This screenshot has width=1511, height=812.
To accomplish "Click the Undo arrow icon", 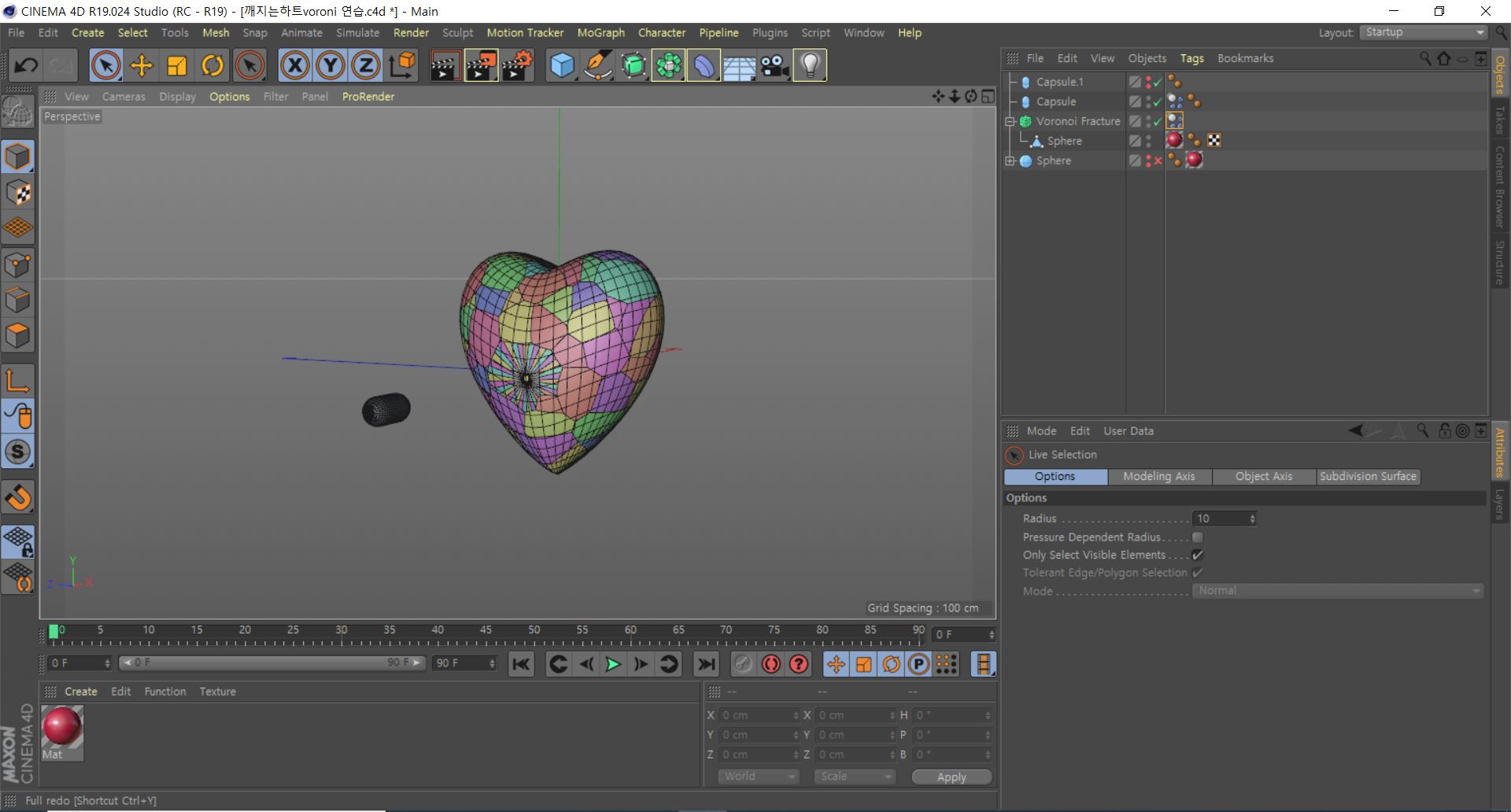I will pyautogui.click(x=25, y=65).
